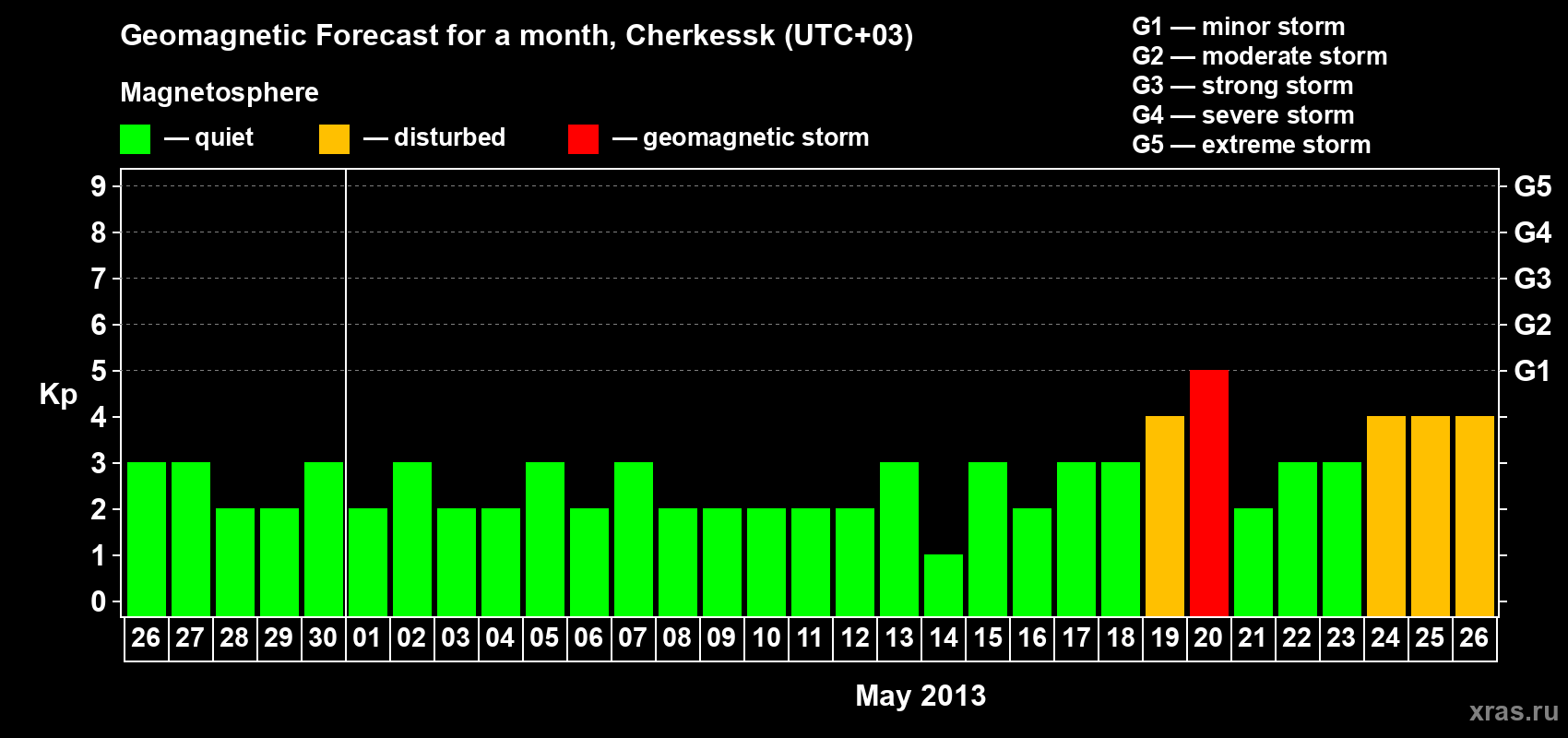This screenshot has height=738, width=1568.
Task: Click the '— disturbed' legend label
Action: click(434, 137)
